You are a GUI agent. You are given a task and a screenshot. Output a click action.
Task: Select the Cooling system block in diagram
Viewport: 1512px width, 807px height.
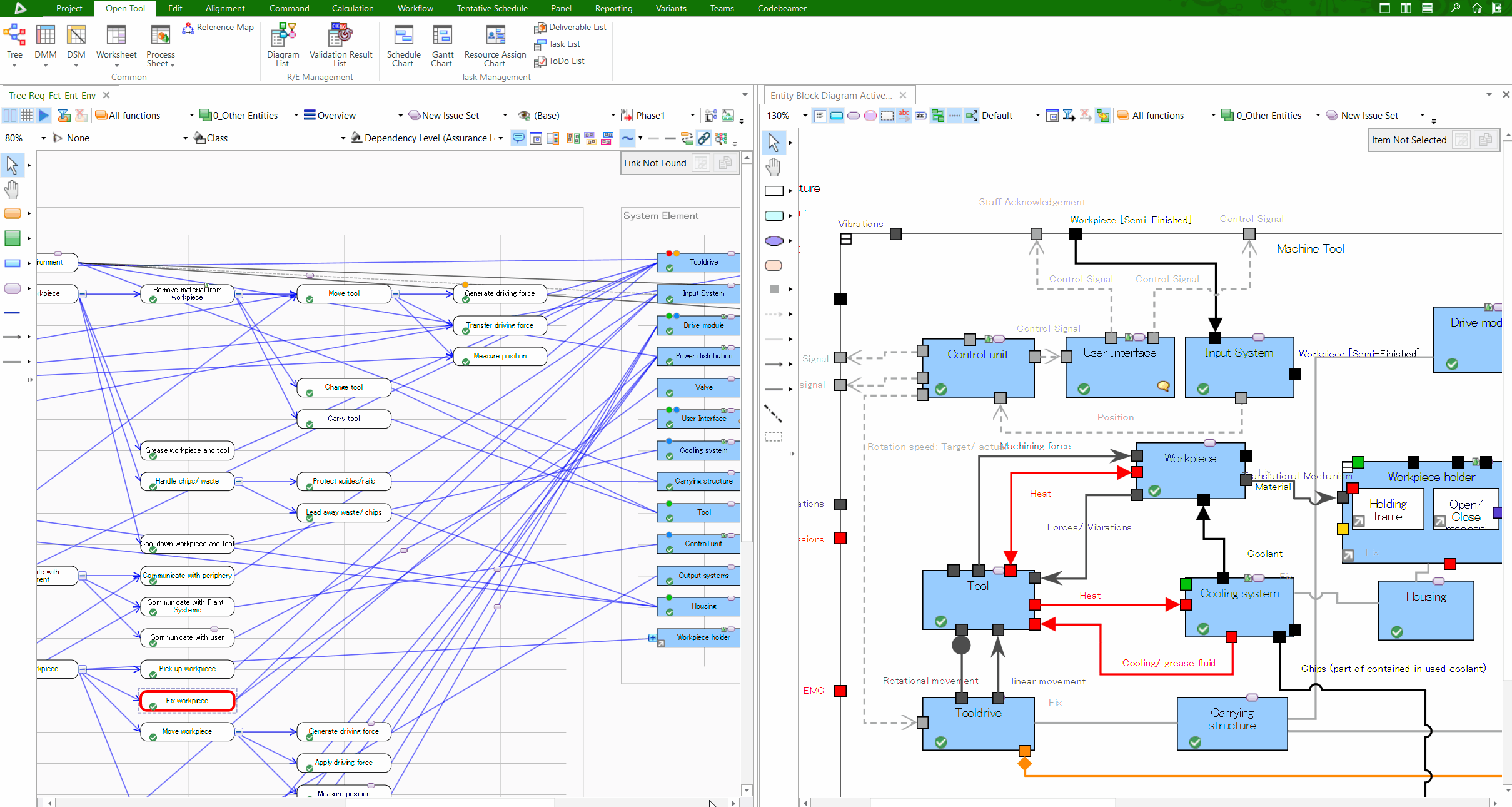click(1239, 607)
